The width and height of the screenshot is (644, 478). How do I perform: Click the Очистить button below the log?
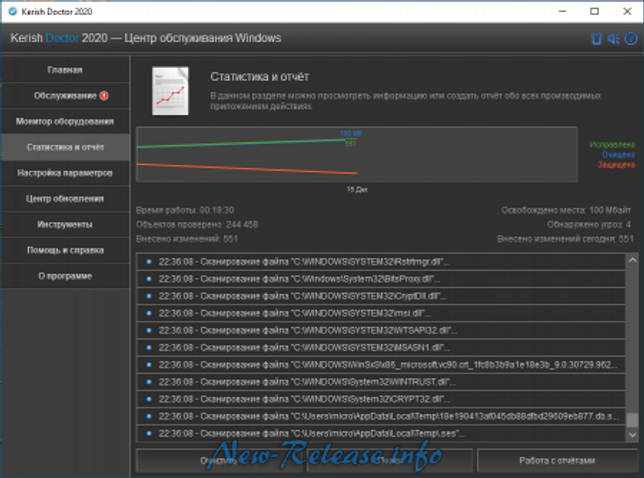219,460
